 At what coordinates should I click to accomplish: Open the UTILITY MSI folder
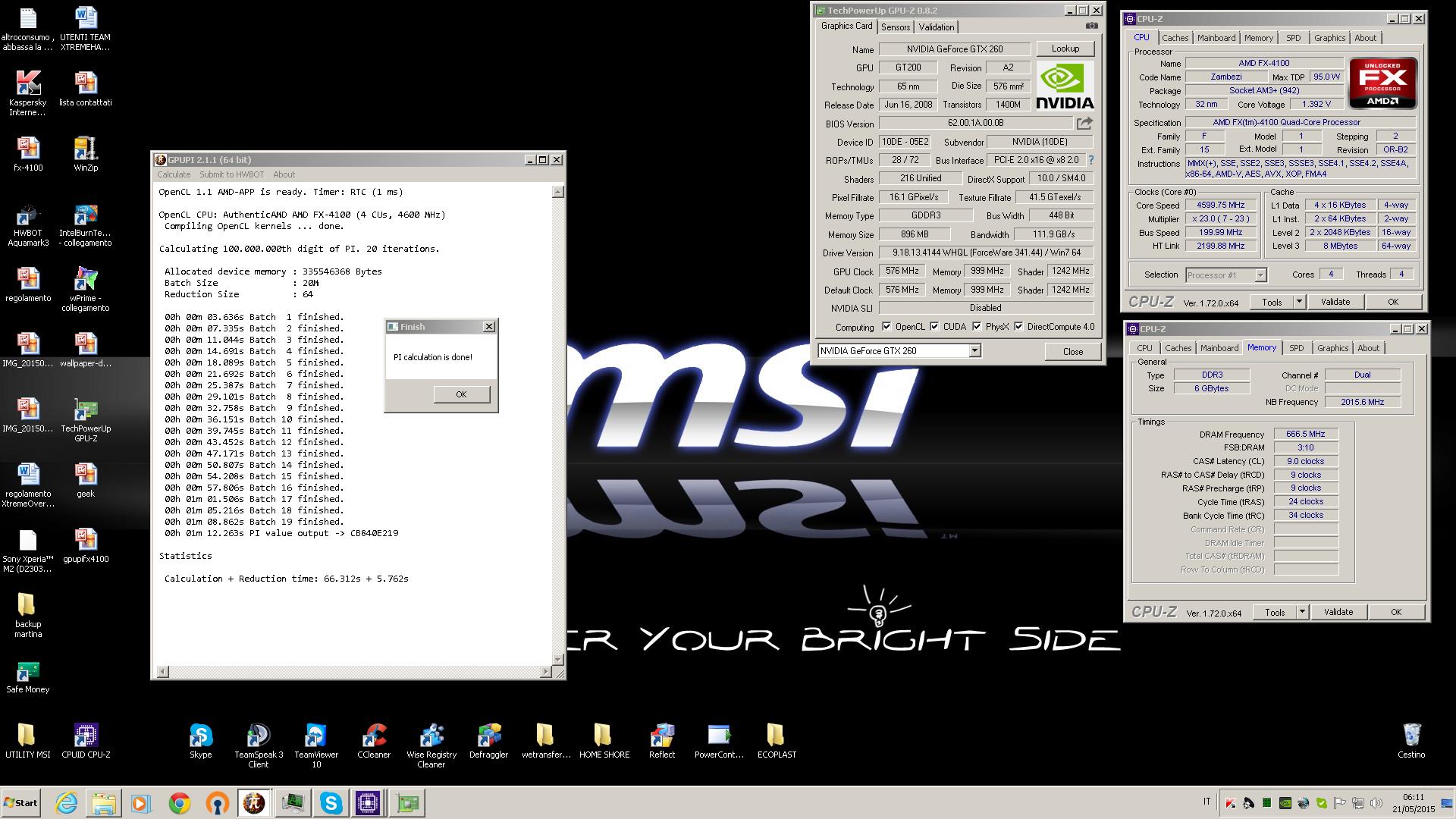(28, 741)
